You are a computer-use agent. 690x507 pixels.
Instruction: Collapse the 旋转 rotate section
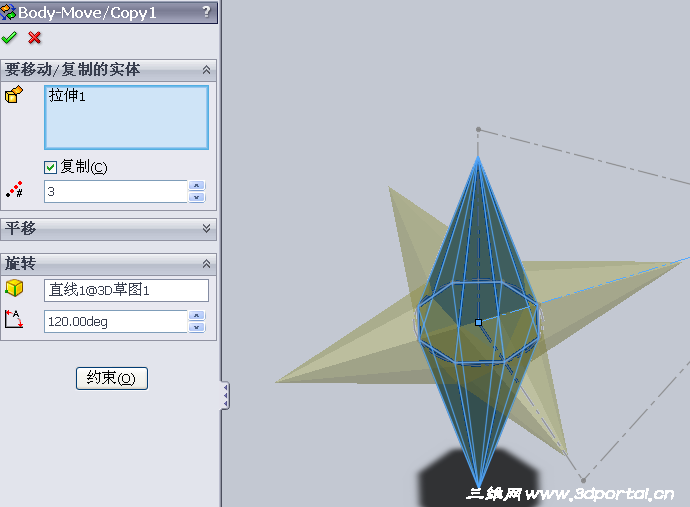tap(206, 264)
